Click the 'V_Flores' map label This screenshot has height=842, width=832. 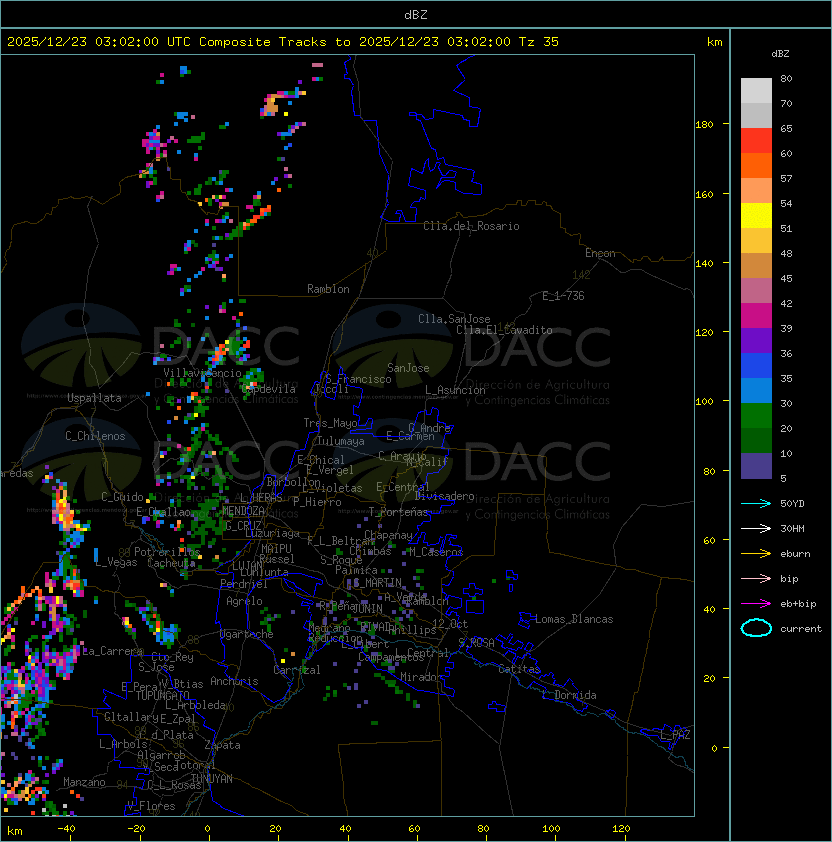[x=151, y=806]
